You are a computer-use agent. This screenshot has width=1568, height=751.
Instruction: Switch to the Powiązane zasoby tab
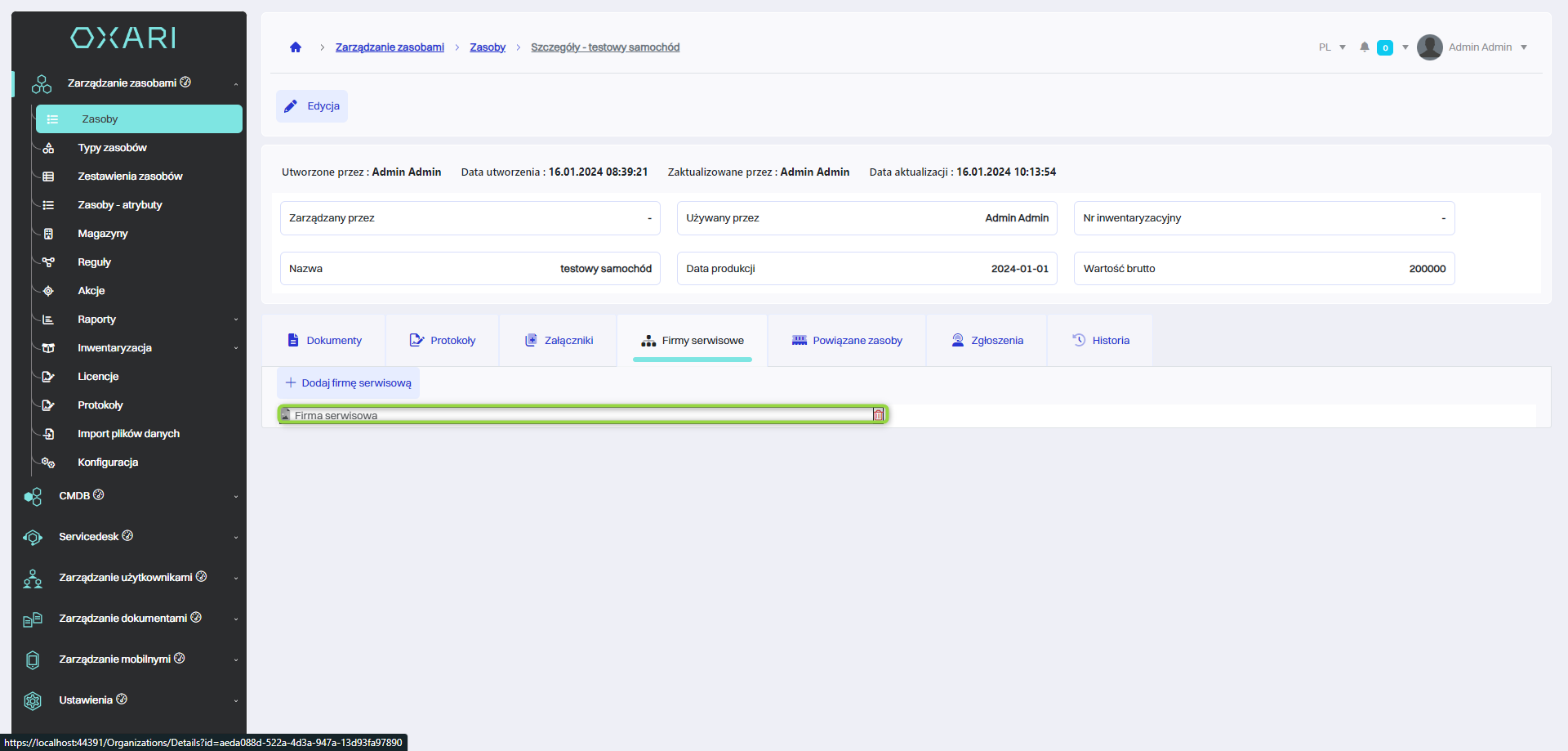847,341
